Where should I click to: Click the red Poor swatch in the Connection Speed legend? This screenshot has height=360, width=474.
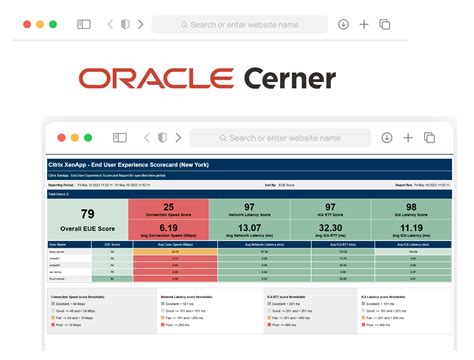point(53,324)
